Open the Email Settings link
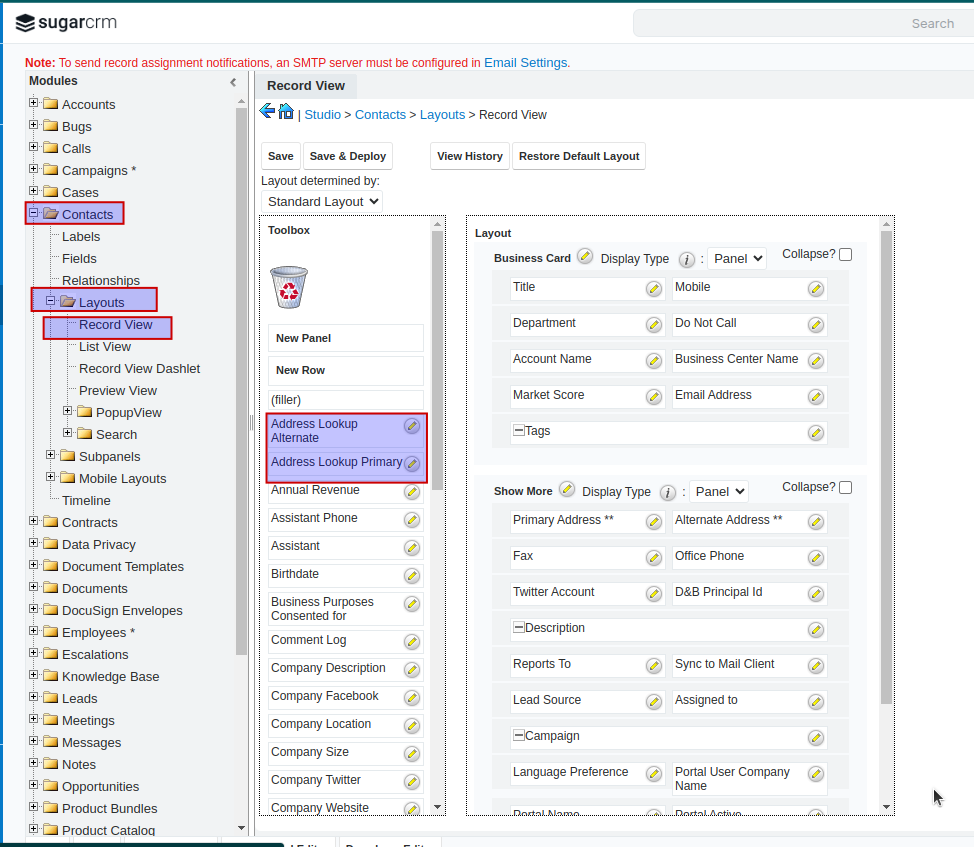 (525, 62)
